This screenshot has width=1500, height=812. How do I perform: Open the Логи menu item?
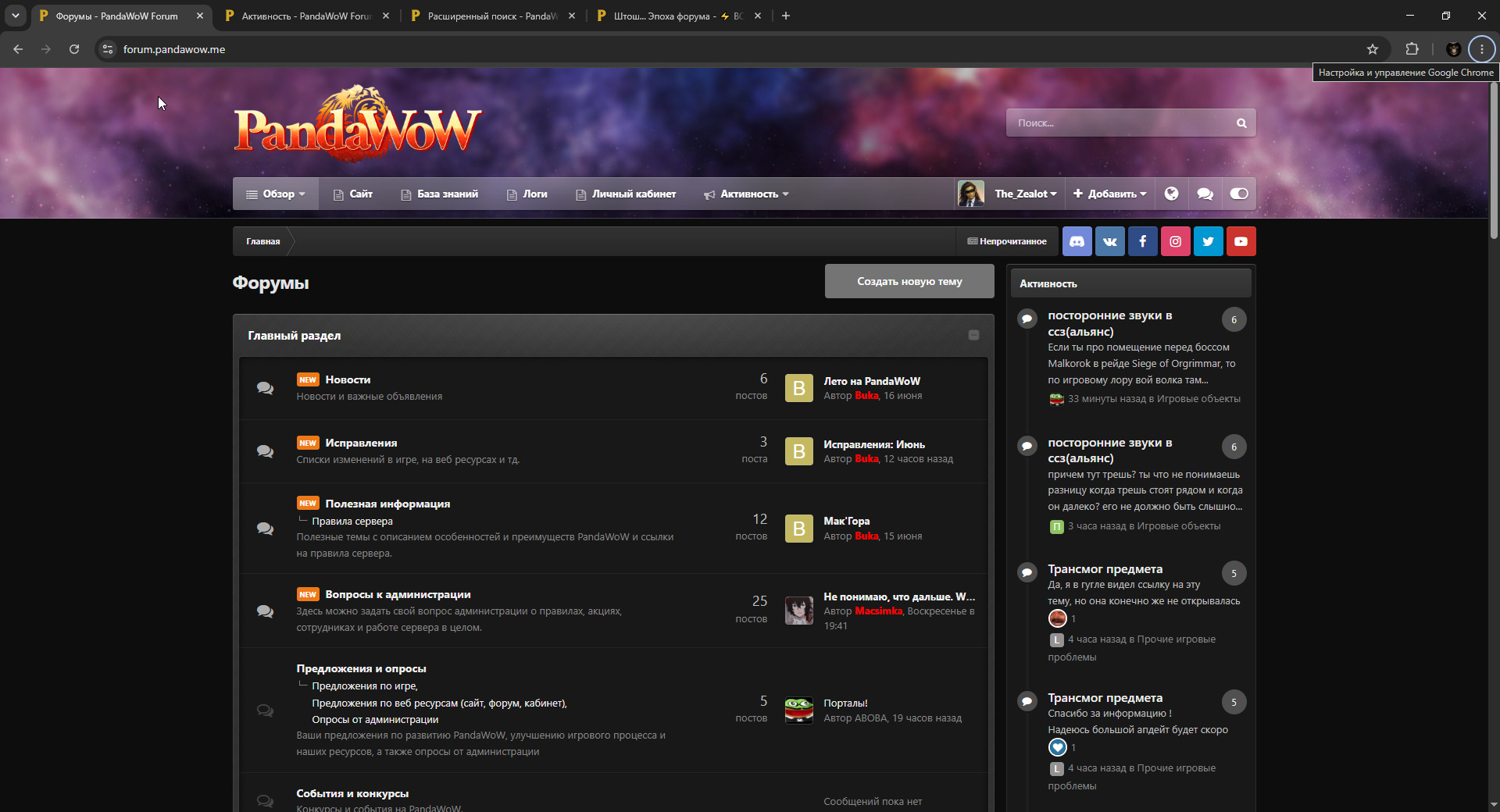click(527, 194)
